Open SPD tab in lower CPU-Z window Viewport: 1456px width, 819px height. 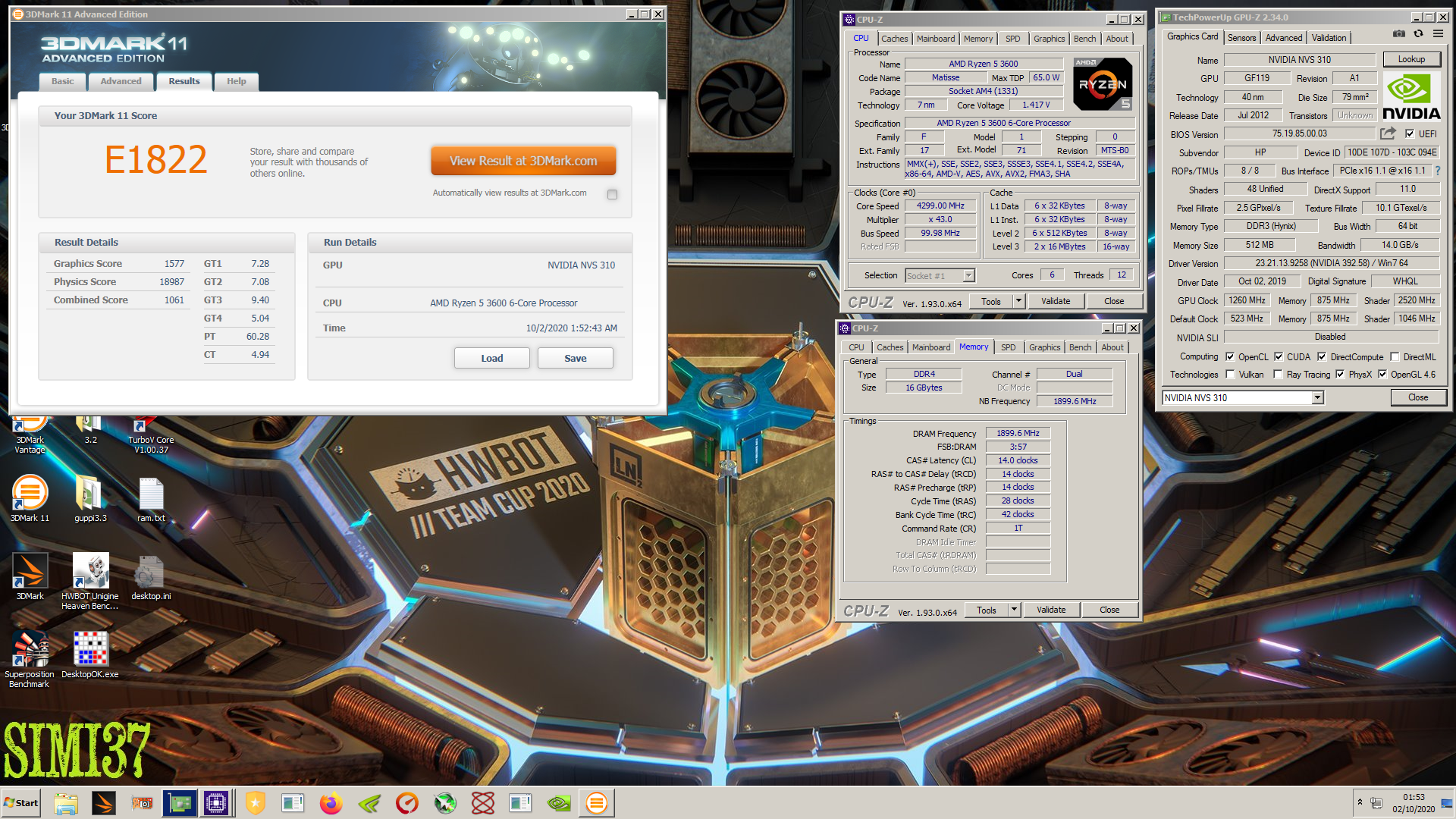pos(1008,347)
